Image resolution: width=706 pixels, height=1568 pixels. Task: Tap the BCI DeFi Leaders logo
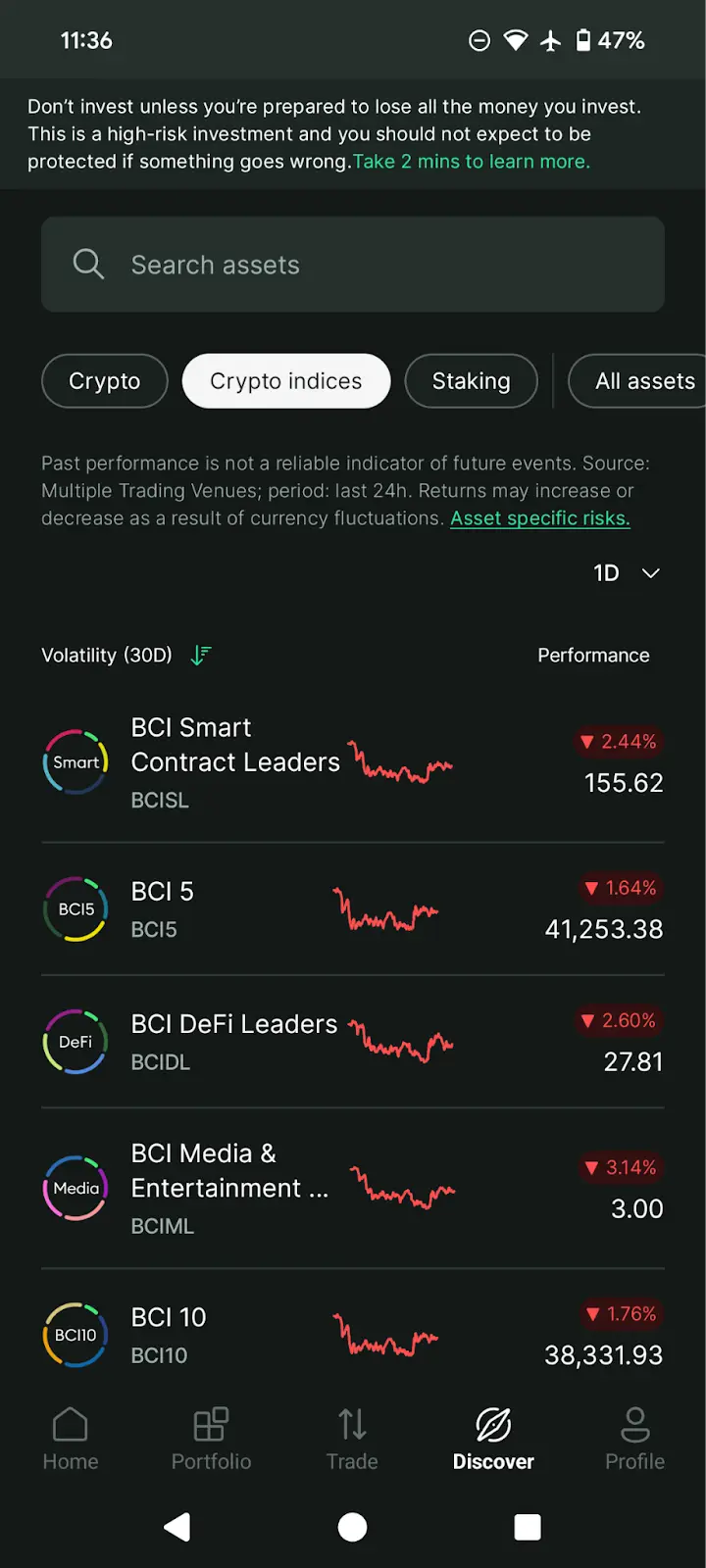coord(76,1042)
